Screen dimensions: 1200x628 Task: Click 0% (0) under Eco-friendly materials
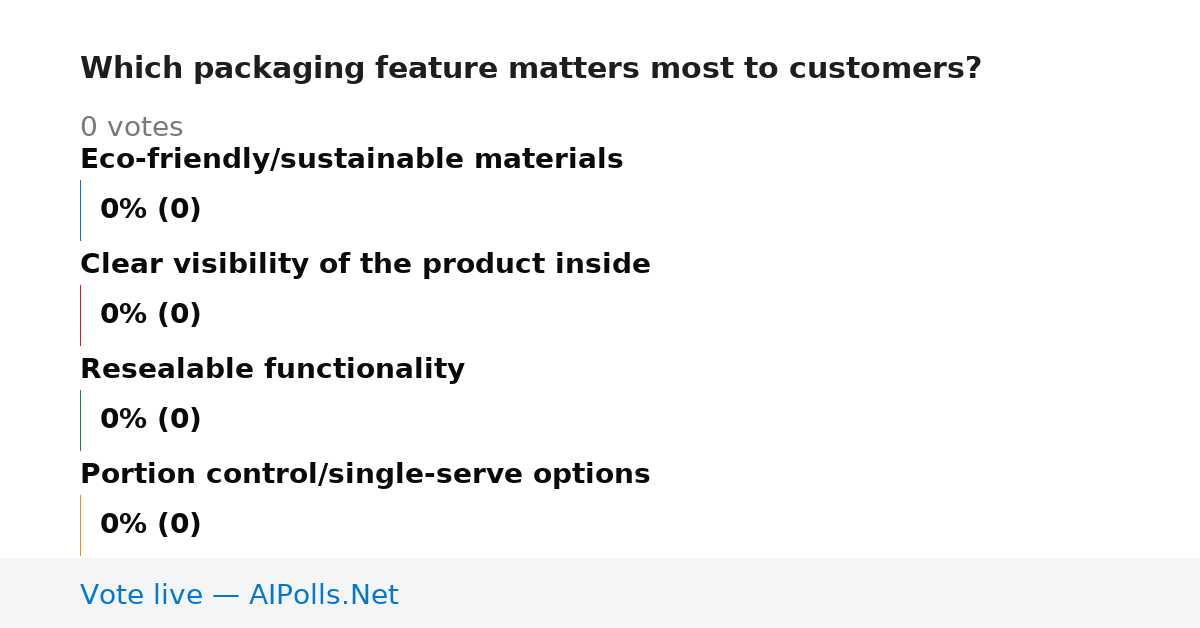pyautogui.click(x=150, y=210)
